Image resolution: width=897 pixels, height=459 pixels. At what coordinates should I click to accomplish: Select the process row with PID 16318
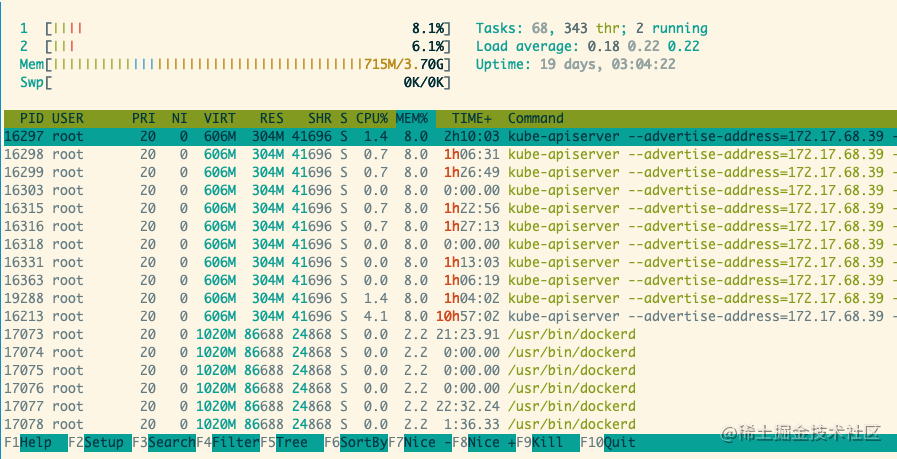pos(448,245)
